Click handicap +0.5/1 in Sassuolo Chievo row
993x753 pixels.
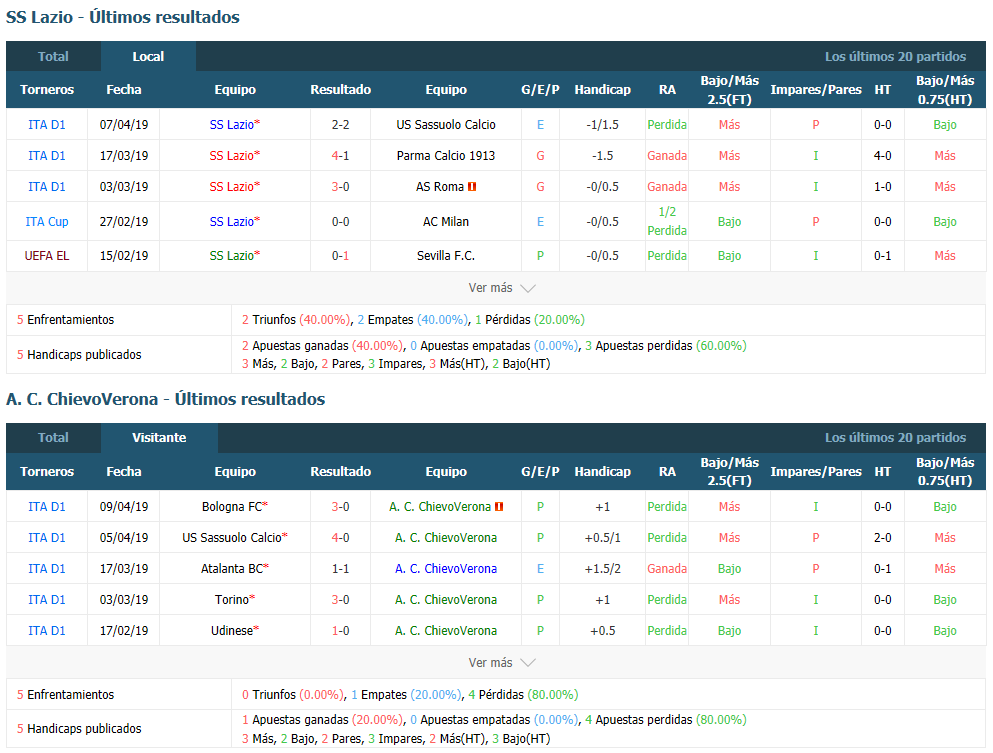click(602, 538)
